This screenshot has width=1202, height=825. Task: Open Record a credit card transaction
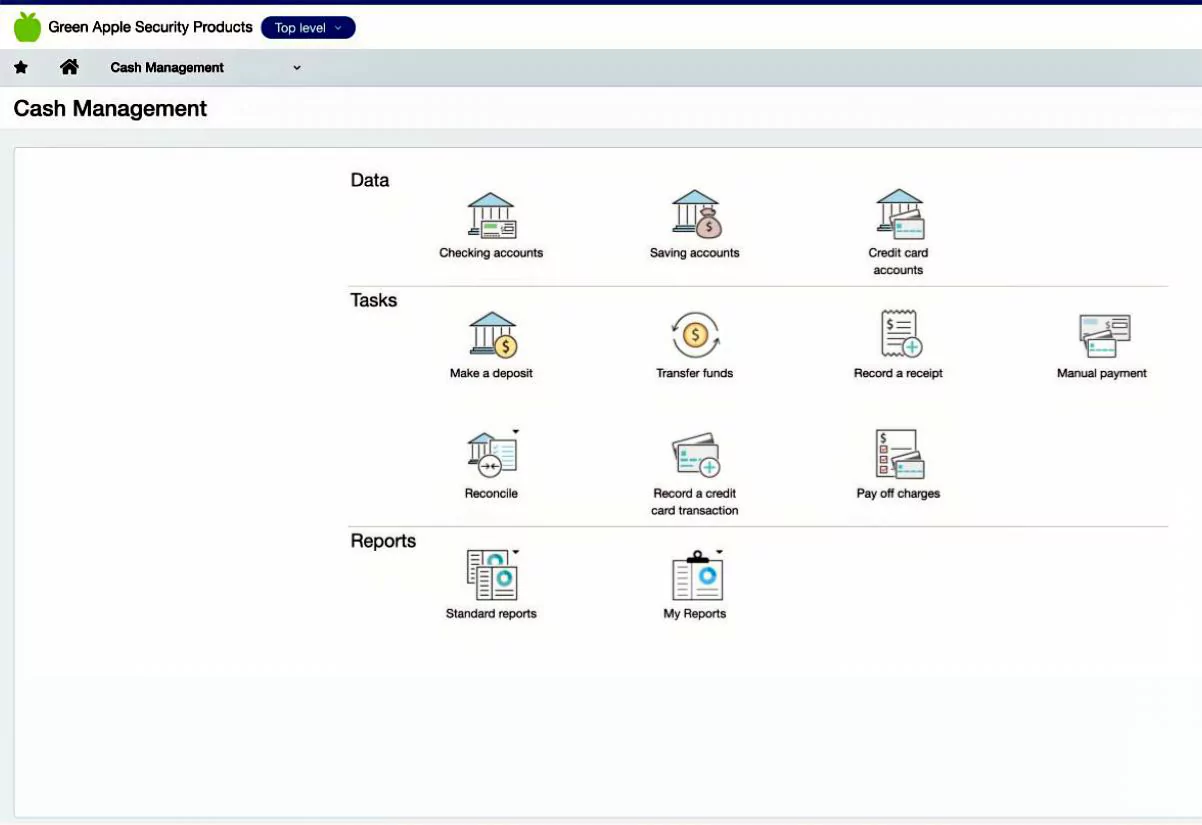click(x=695, y=456)
